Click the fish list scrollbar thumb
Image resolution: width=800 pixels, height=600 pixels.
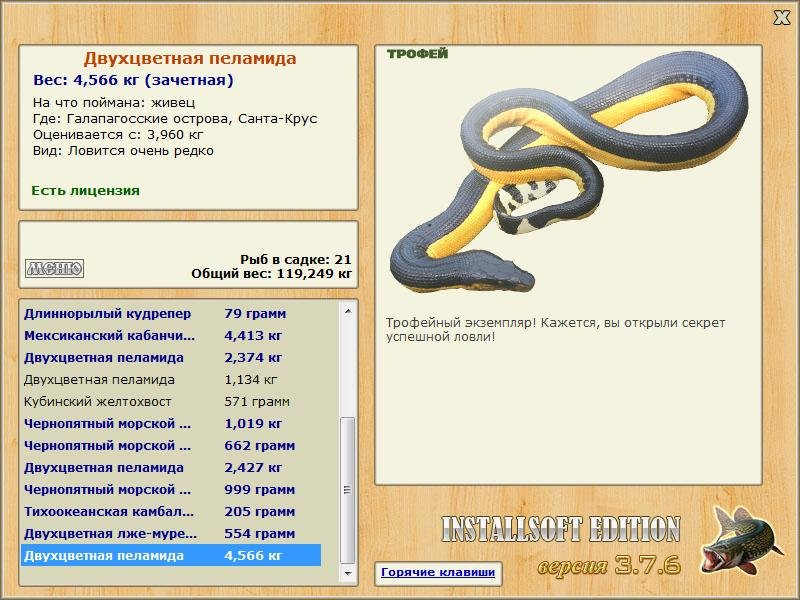pyautogui.click(x=348, y=490)
